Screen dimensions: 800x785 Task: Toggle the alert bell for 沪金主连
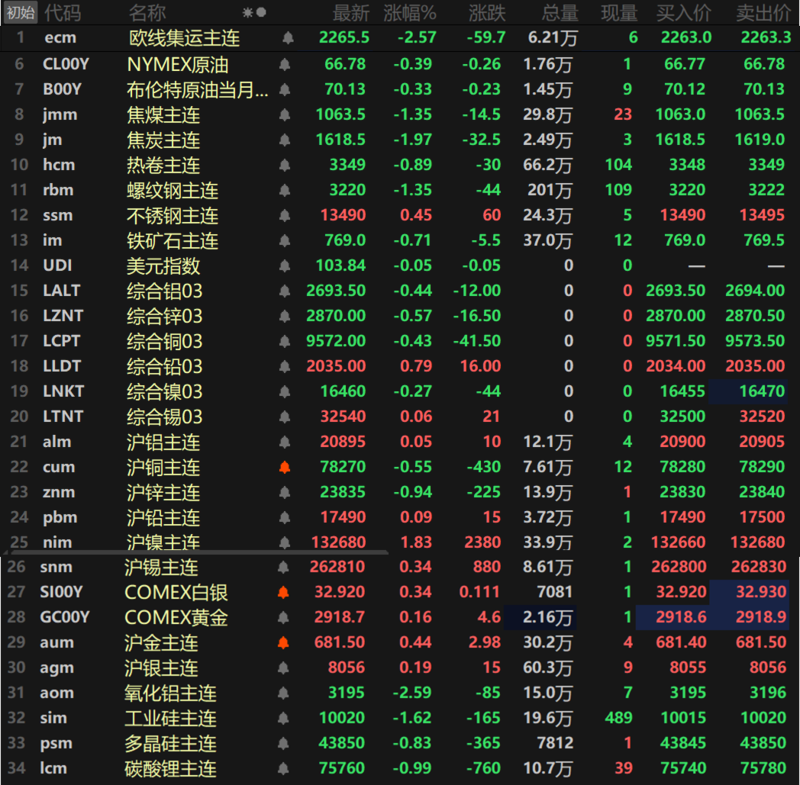tap(288, 643)
